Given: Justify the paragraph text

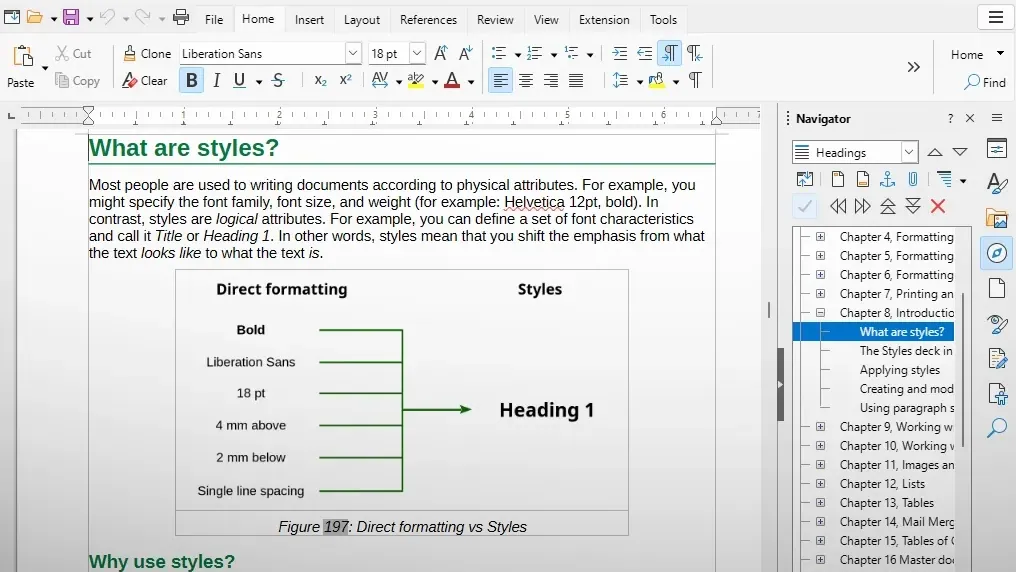Looking at the screenshot, I should (576, 80).
